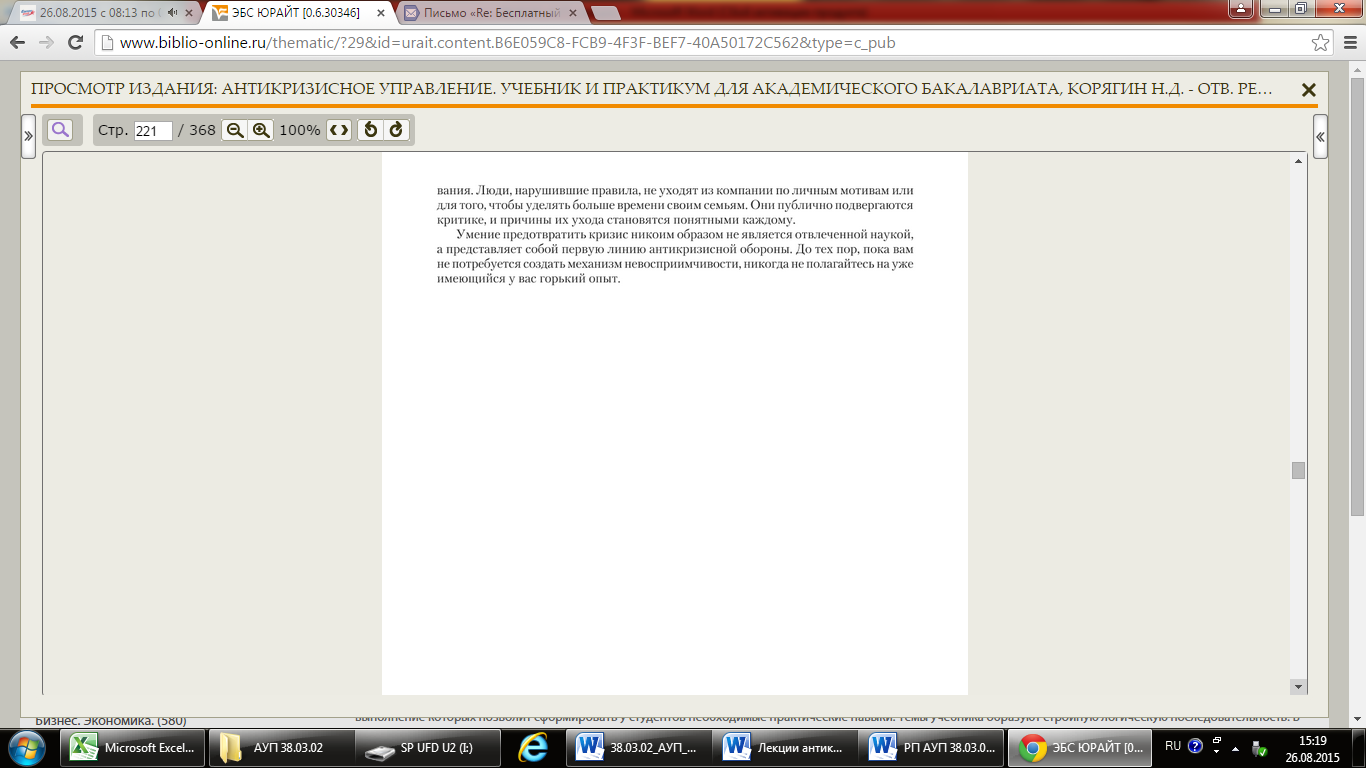Click the document scroll down arrow
1366x768 pixels.
(1299, 686)
